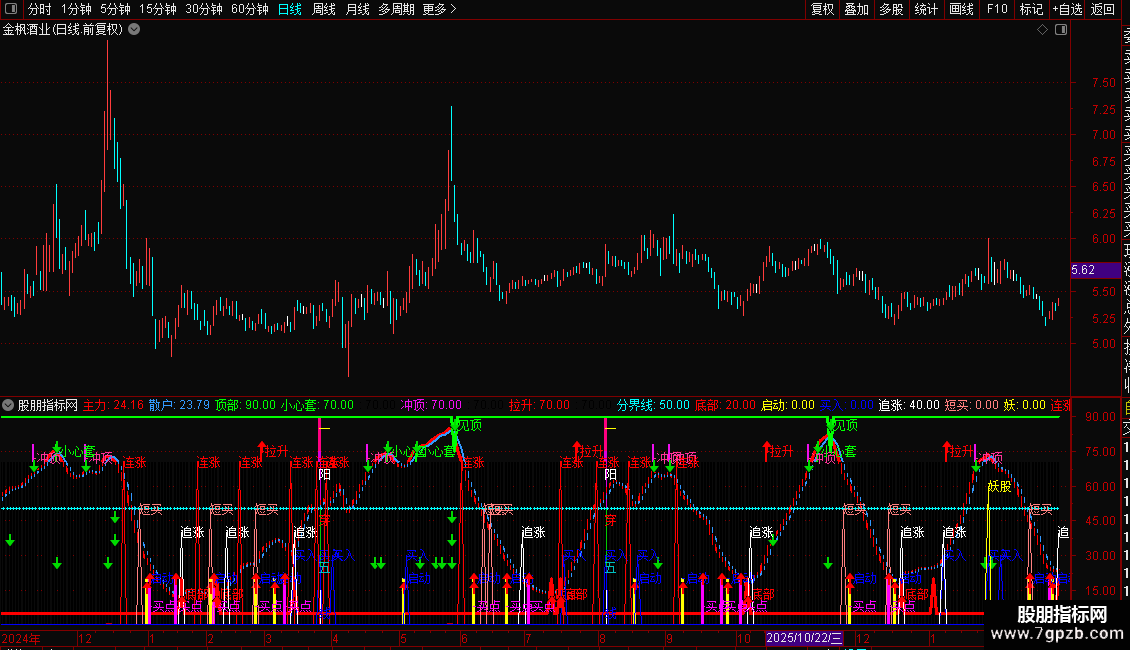Click the 主力: 24.16 indicator value
This screenshot has width=1130, height=650.
click(x=113, y=405)
